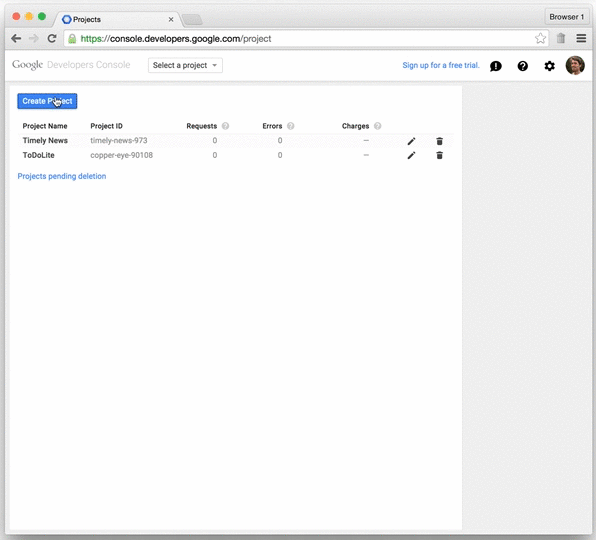Expand the Select a project dropdown
Image resolution: width=596 pixels, height=540 pixels.
(x=185, y=65)
